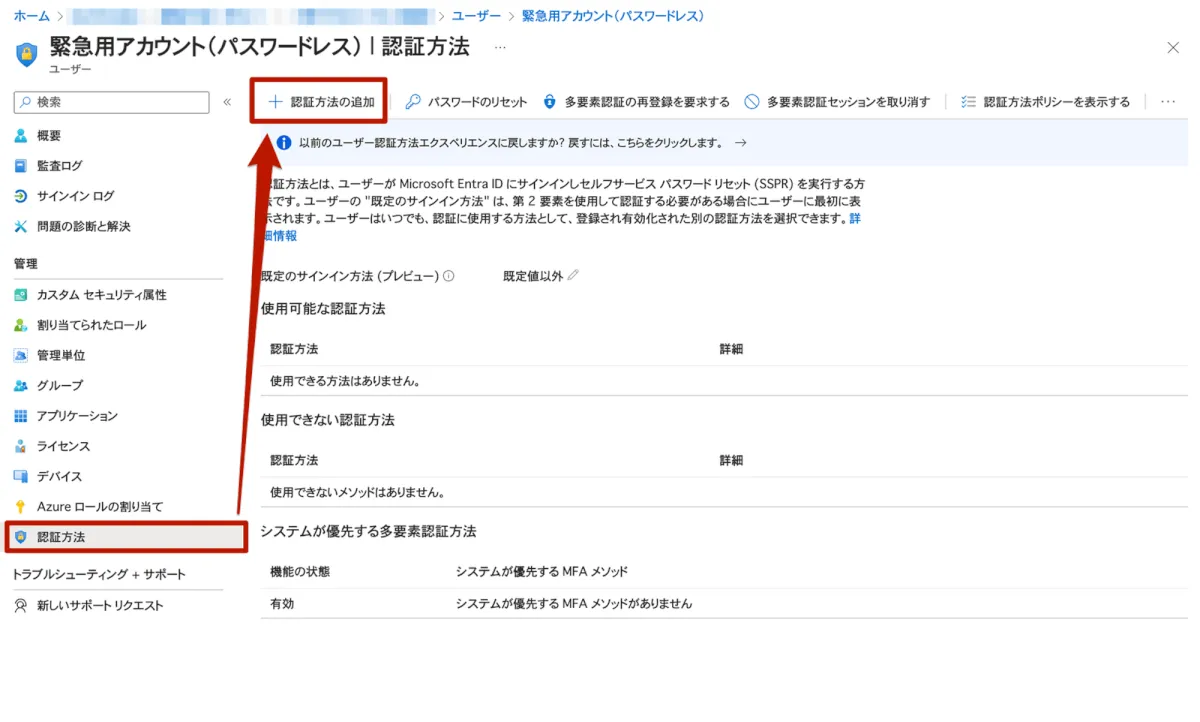Screen dimensions: 1200x722
Task: Click info icon beside 既定のサインイン方法 (プレビュー)
Action: (449, 276)
